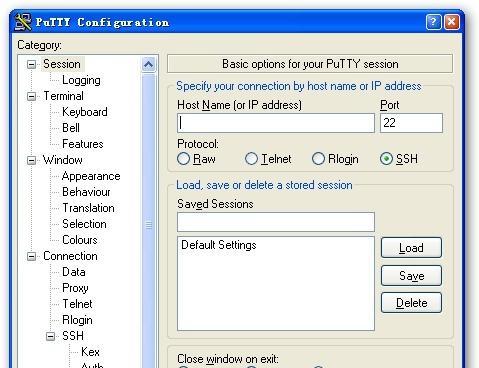Select the Connection category
This screenshot has width=479, height=368.
[70, 256]
